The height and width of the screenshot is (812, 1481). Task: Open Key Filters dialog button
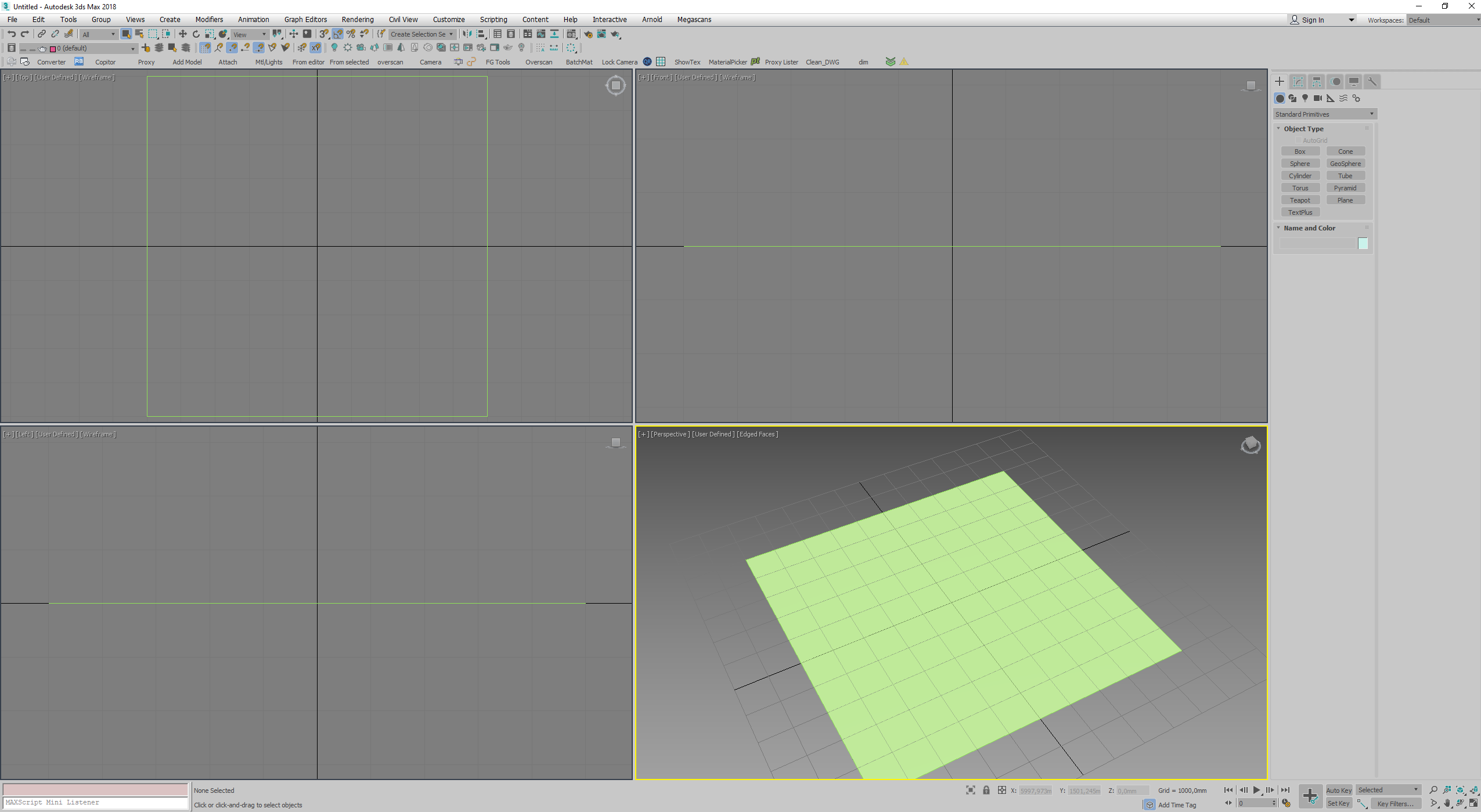coord(1396,803)
